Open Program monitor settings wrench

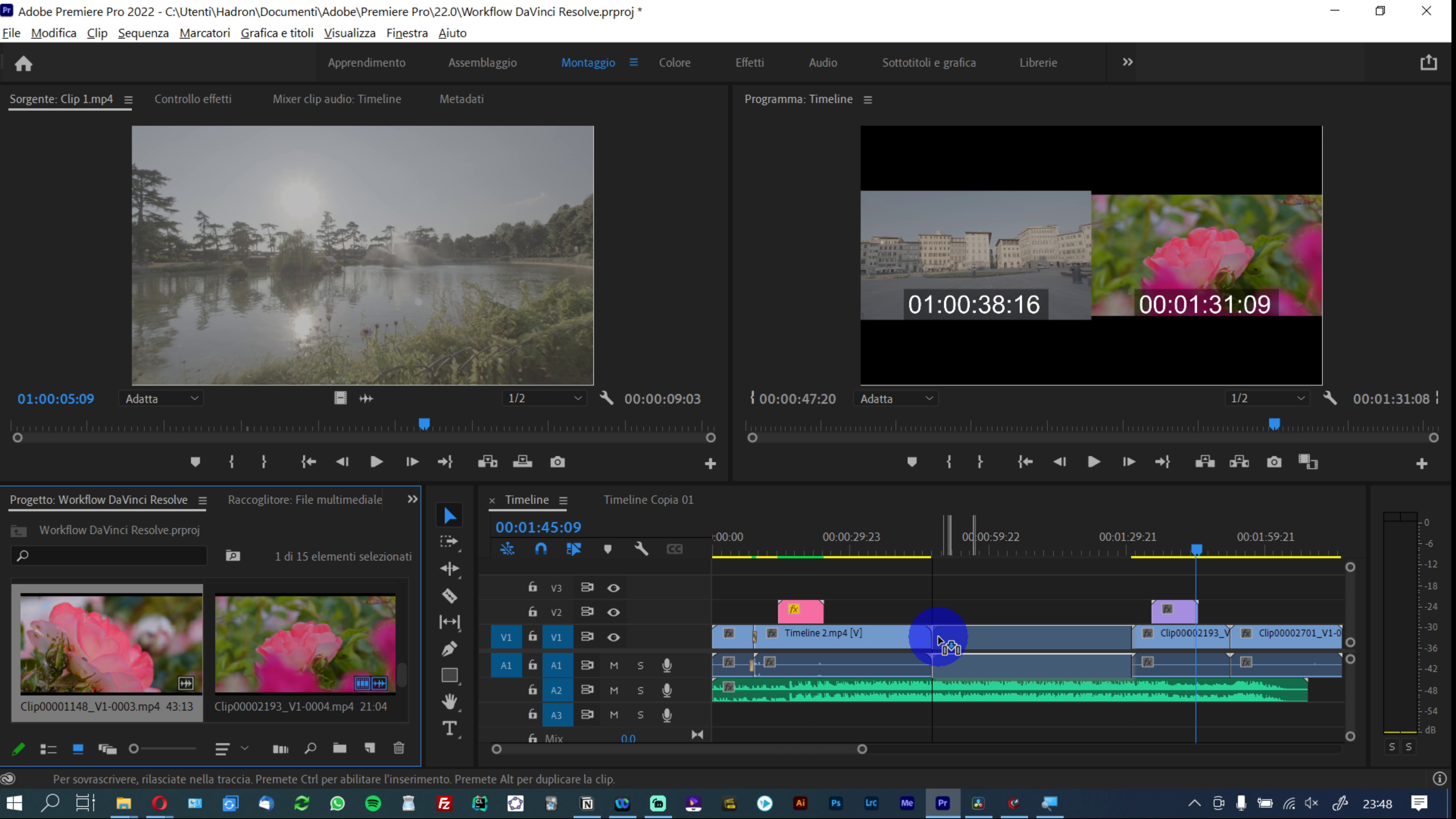click(x=1330, y=399)
